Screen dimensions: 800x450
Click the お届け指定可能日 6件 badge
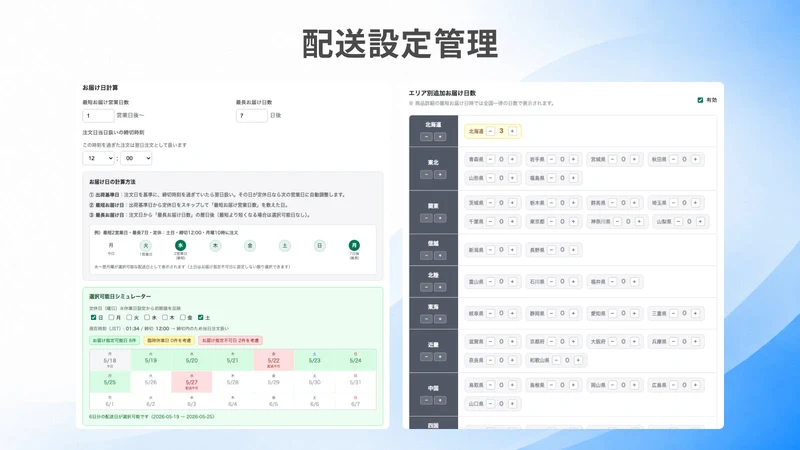coord(114,340)
